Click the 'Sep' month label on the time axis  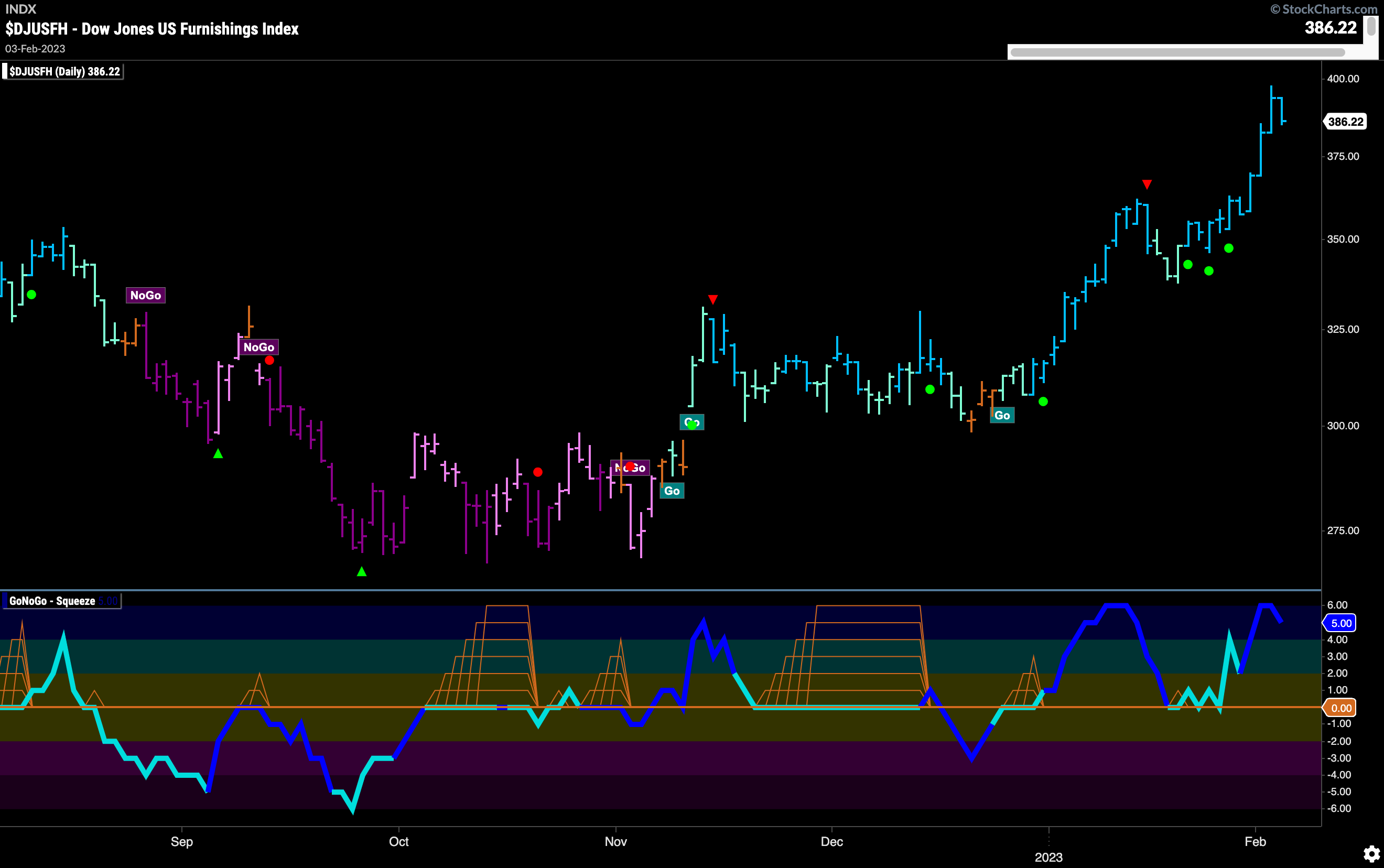tap(182, 842)
